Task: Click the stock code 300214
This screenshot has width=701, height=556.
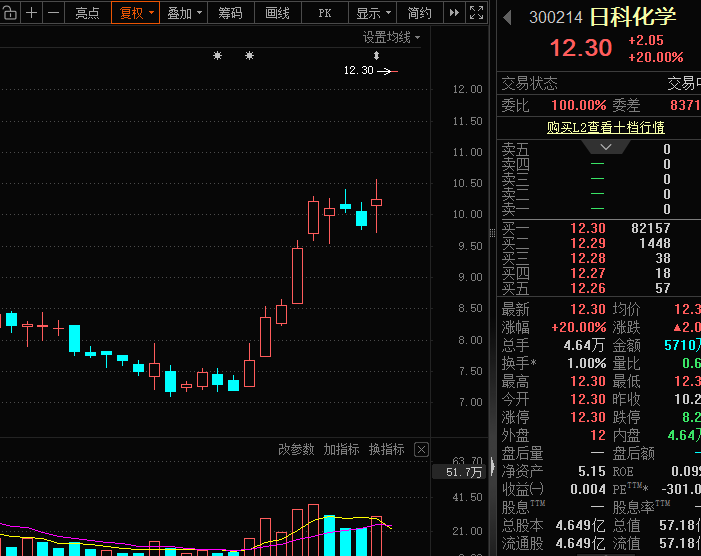Action: click(556, 17)
